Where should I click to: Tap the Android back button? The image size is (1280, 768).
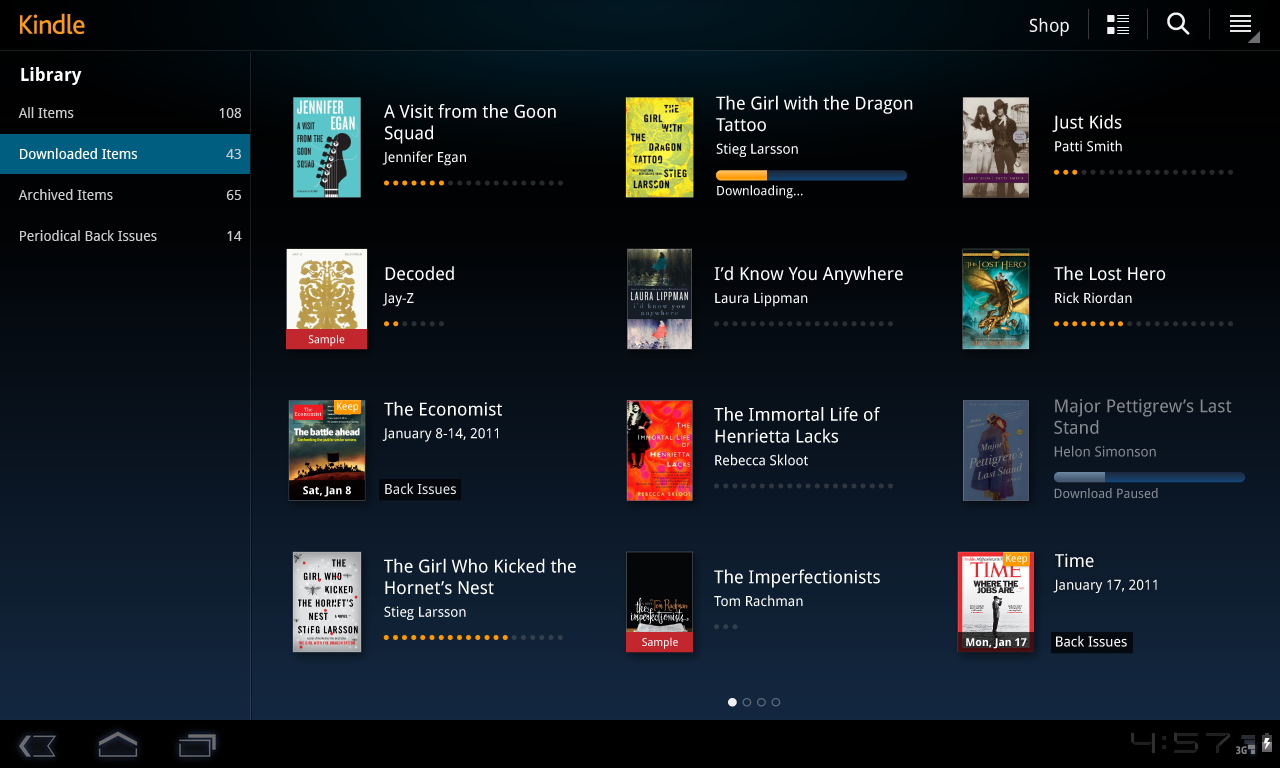(38, 745)
